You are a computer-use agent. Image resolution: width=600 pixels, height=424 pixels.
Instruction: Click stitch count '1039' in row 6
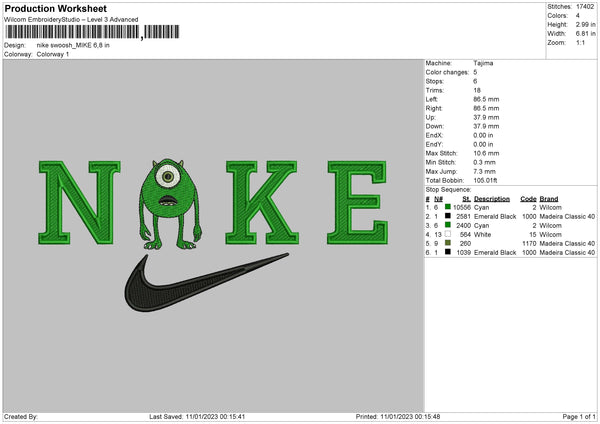(x=463, y=253)
